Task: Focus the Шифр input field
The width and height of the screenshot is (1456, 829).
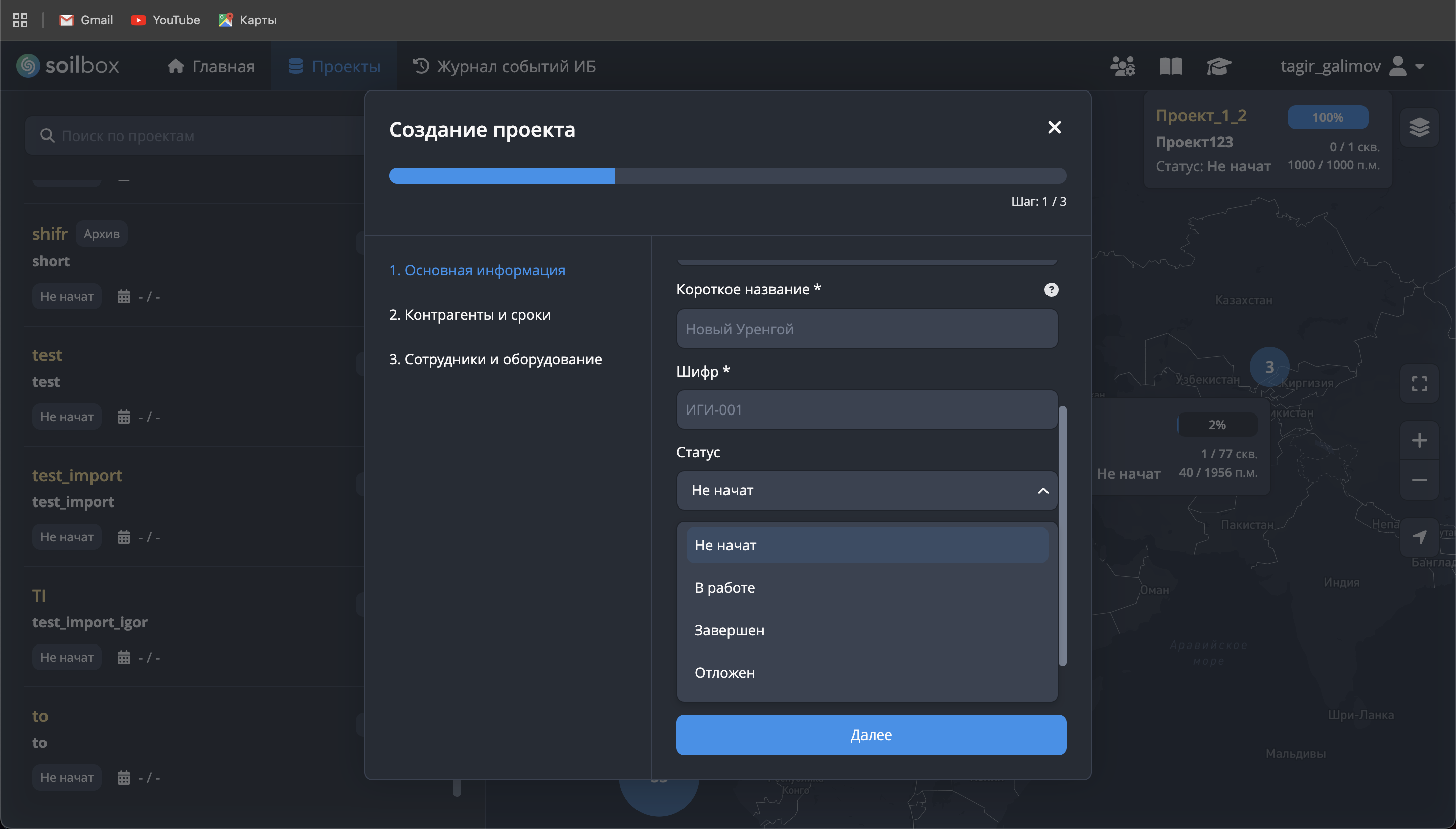Action: (x=867, y=409)
